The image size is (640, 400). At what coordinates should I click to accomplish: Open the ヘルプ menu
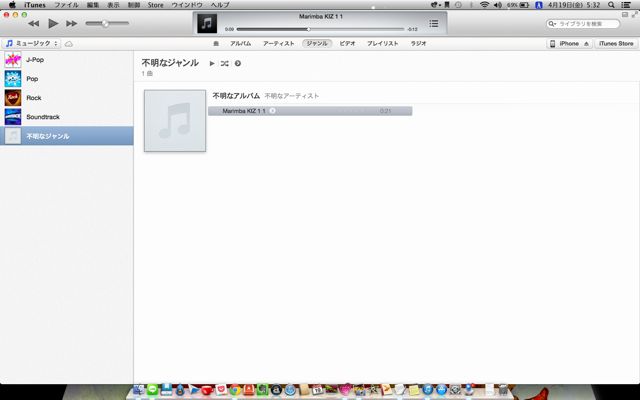(x=220, y=5)
